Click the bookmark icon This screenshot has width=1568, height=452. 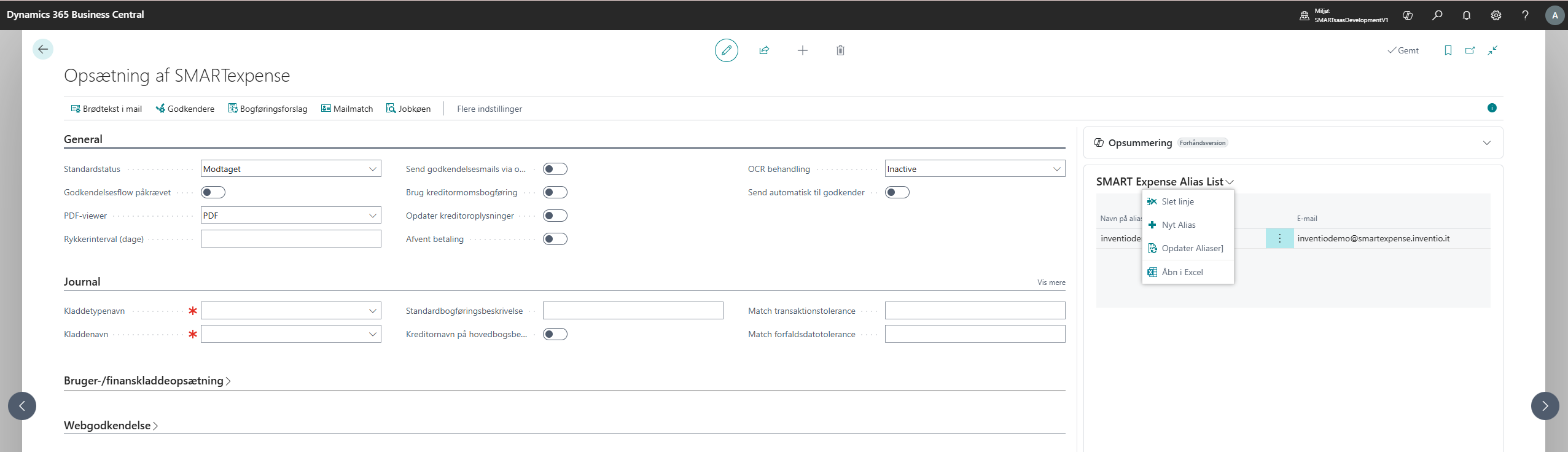pyautogui.click(x=1448, y=50)
